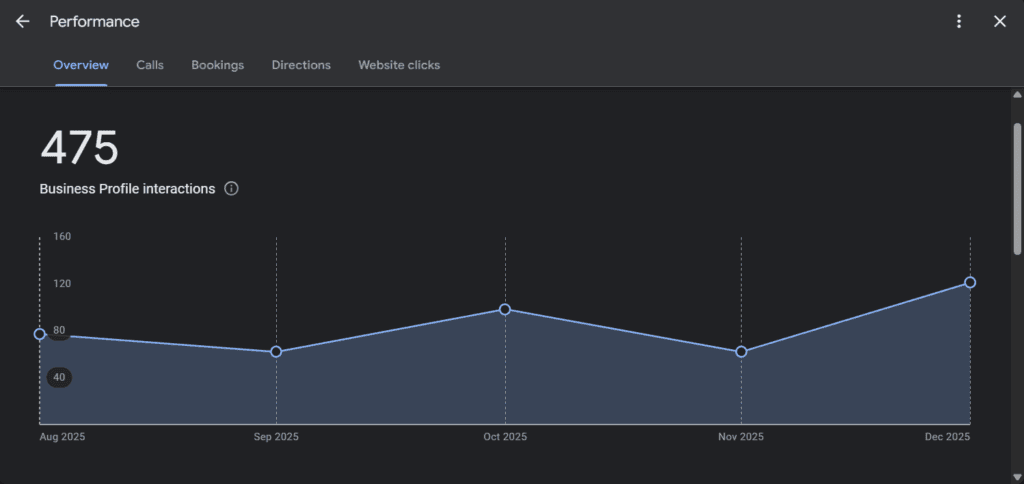The width and height of the screenshot is (1024, 484).
Task: Click the back arrow beside Performance
Action: click(x=22, y=21)
